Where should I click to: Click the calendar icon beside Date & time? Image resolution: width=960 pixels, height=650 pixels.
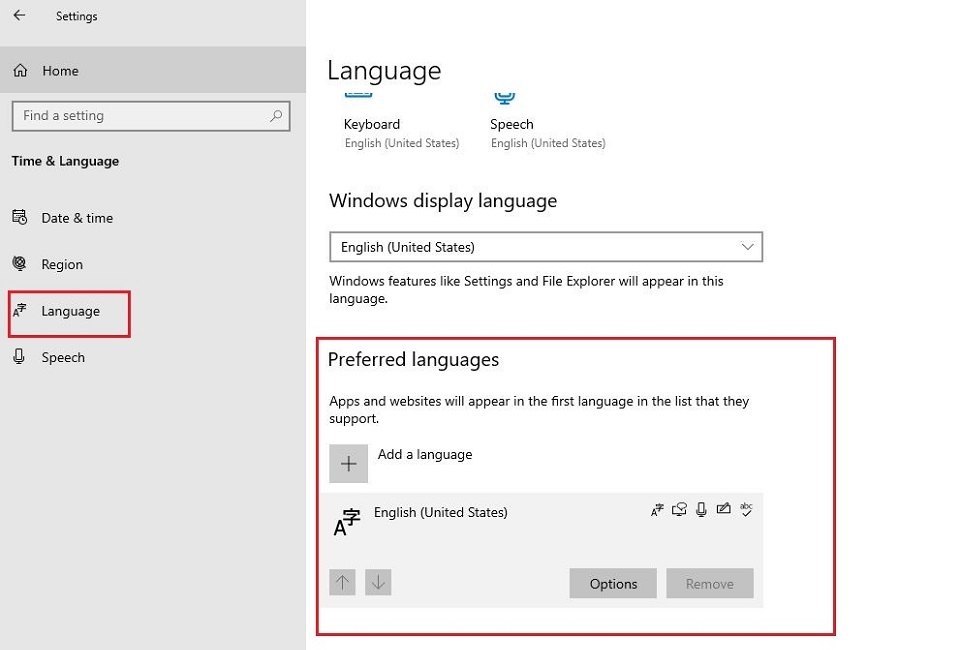pos(20,217)
